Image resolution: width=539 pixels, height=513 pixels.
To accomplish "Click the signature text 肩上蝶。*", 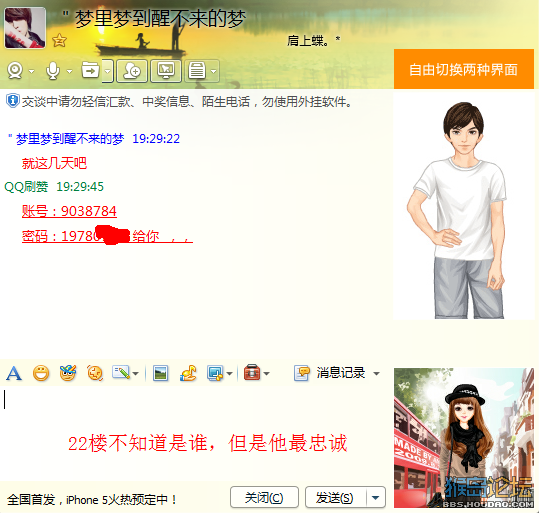I will [314, 41].
